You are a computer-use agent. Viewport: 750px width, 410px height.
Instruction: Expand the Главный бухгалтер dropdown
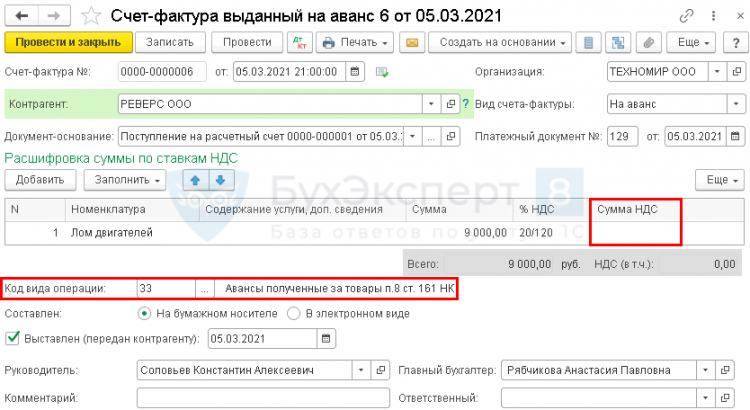(x=706, y=370)
